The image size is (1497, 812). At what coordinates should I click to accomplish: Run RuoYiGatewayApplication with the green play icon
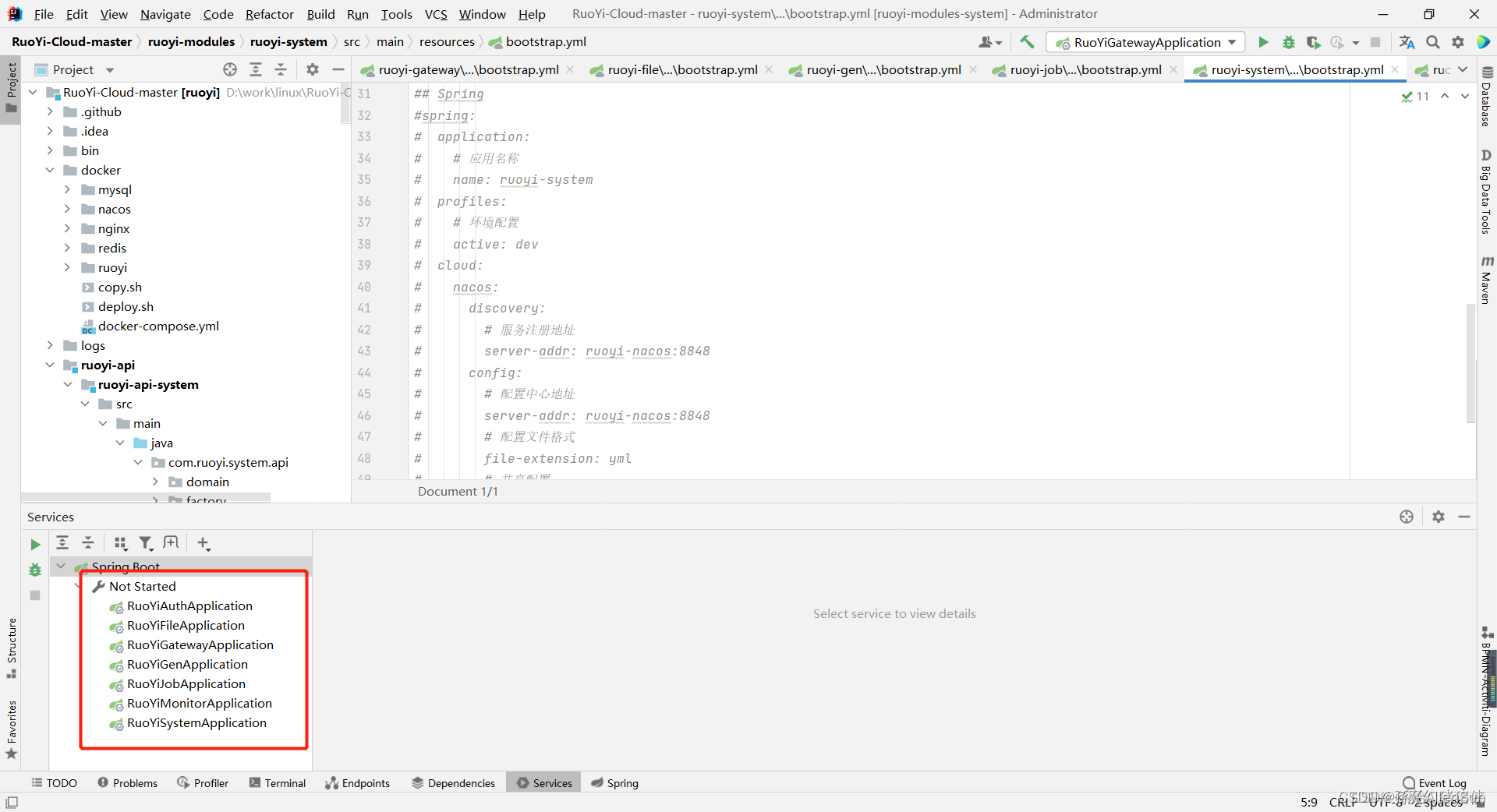click(1263, 42)
